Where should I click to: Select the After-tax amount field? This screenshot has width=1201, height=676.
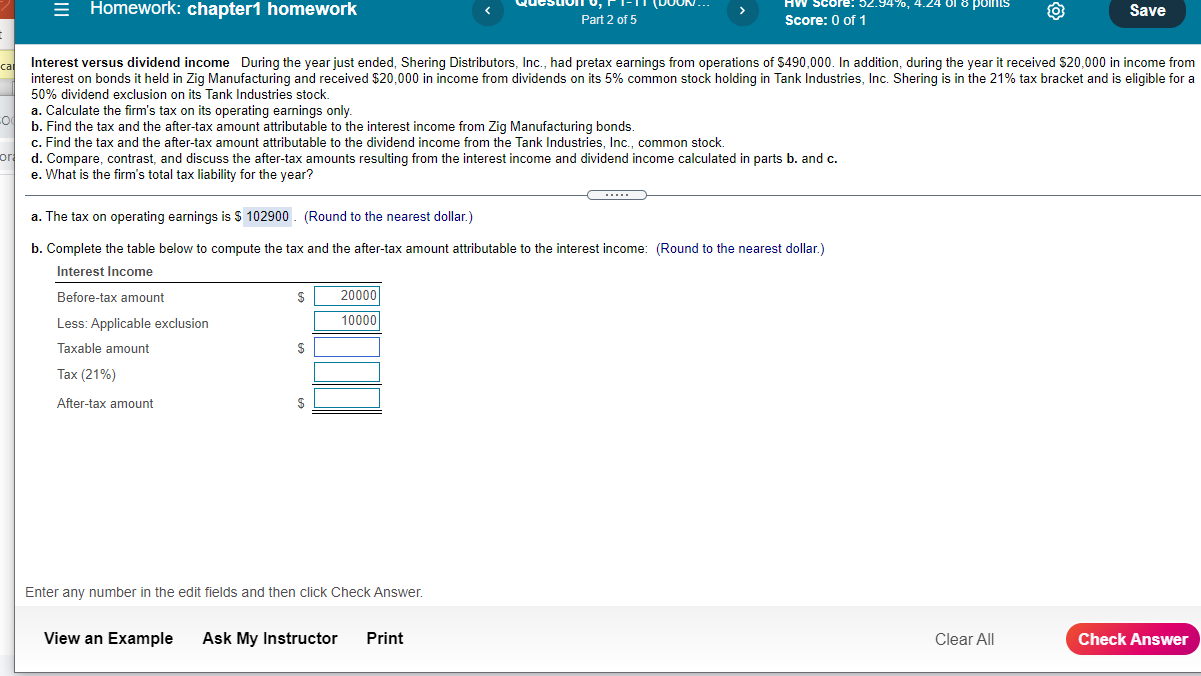347,398
